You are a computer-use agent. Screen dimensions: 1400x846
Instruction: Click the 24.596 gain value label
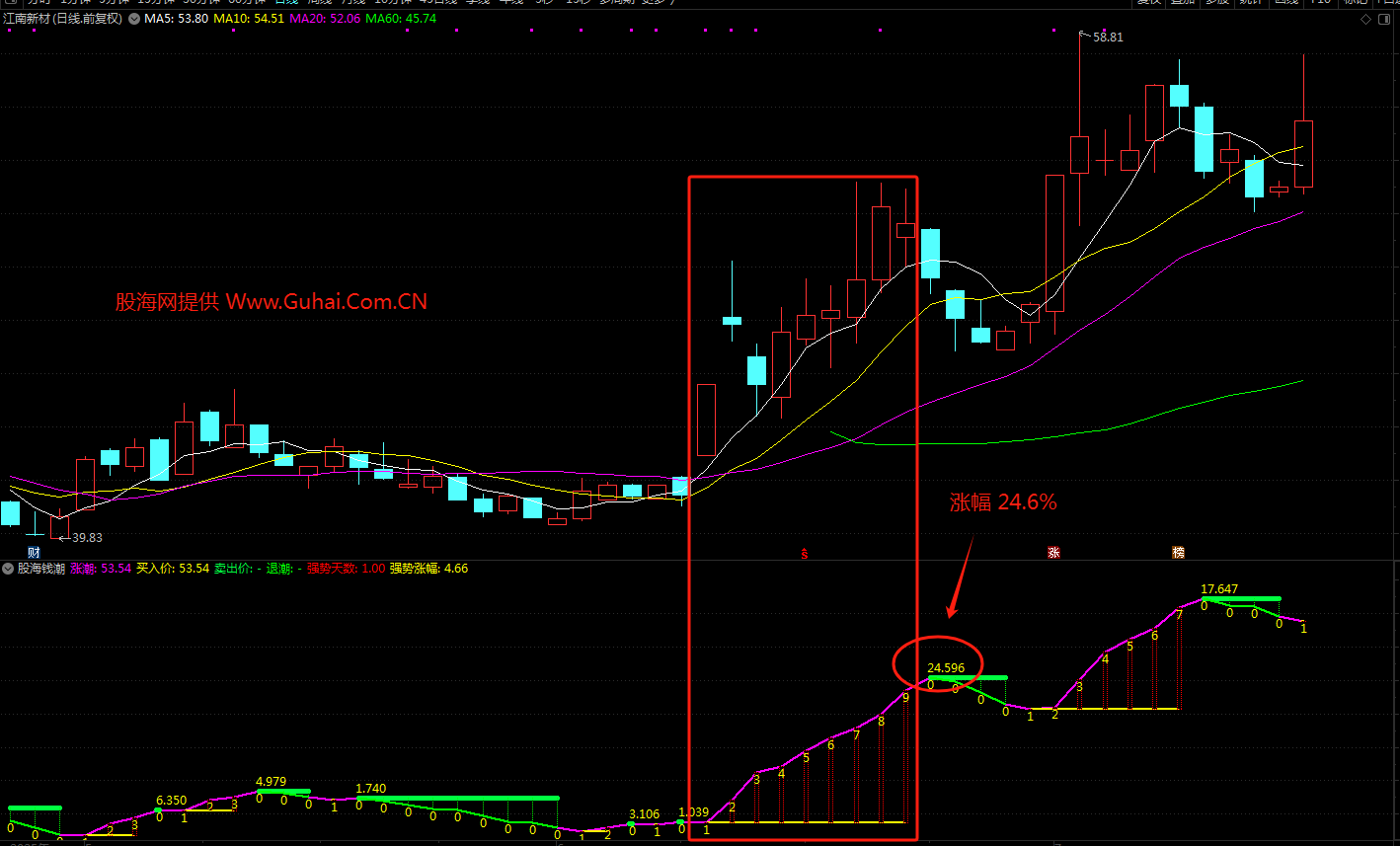pyautogui.click(x=946, y=668)
